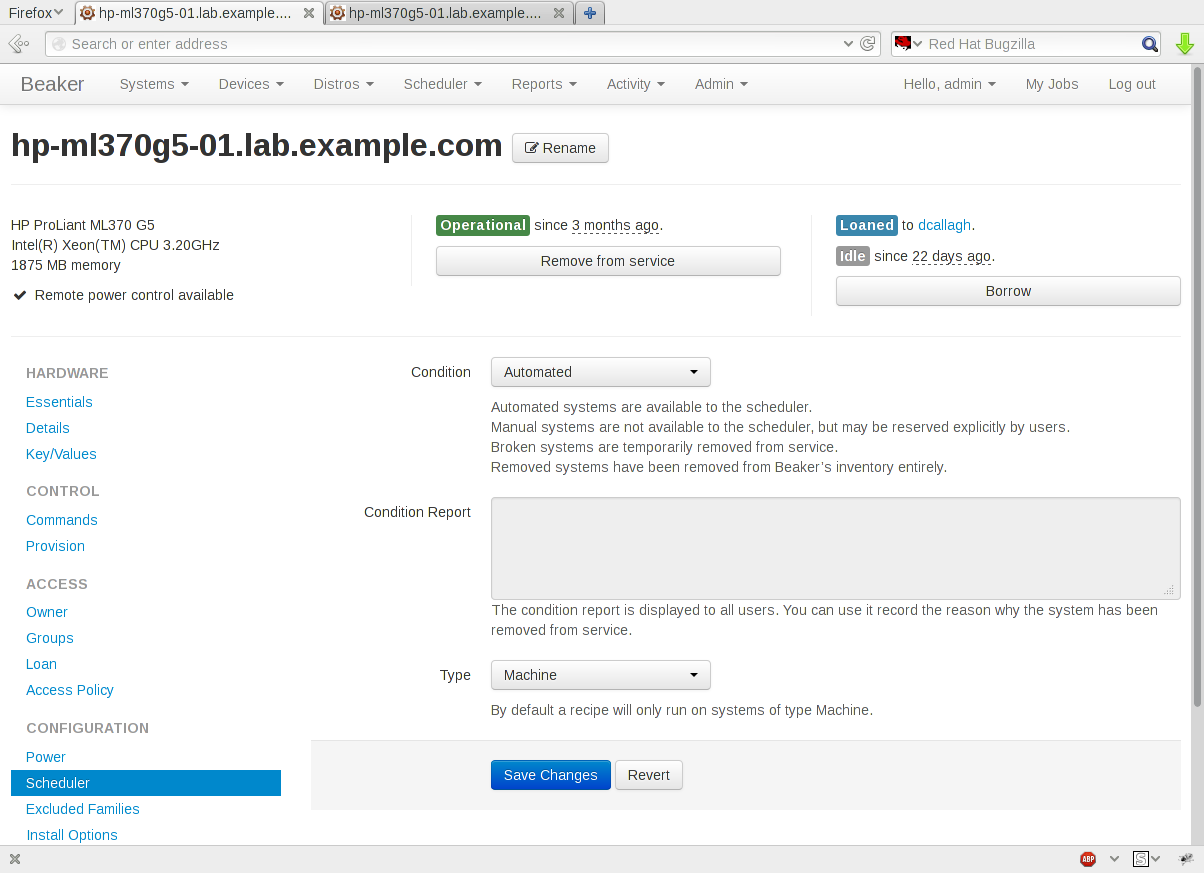Open the Scheduler menu in the top navbar

tap(443, 84)
